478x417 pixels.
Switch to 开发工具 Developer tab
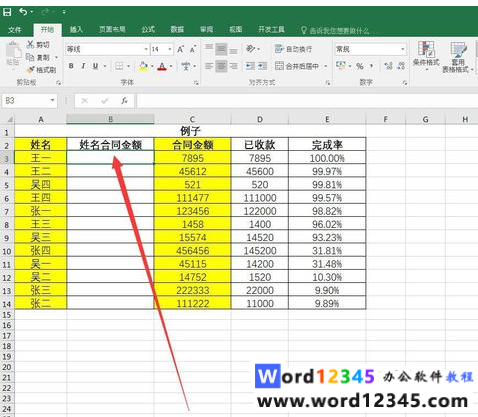[271, 30]
